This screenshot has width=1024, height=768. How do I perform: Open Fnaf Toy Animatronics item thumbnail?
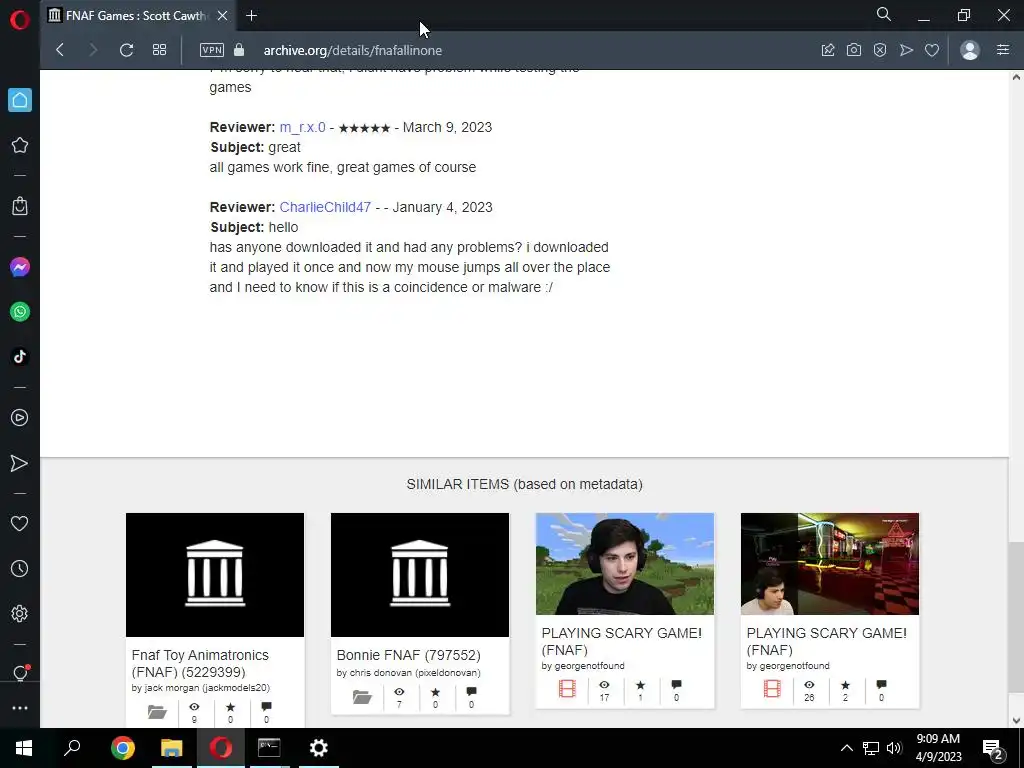click(215, 575)
